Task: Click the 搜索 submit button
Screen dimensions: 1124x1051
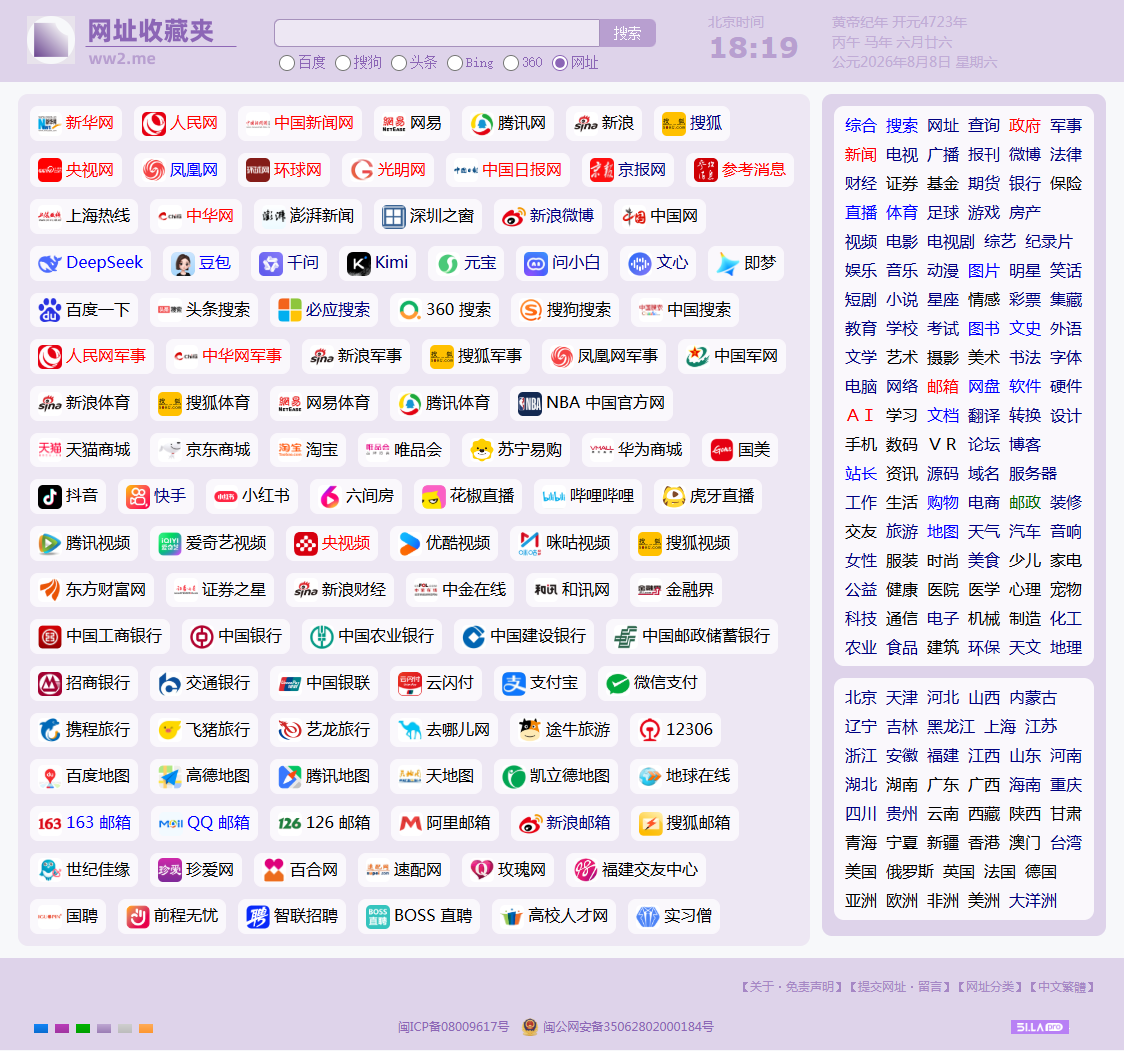Action: pos(627,33)
